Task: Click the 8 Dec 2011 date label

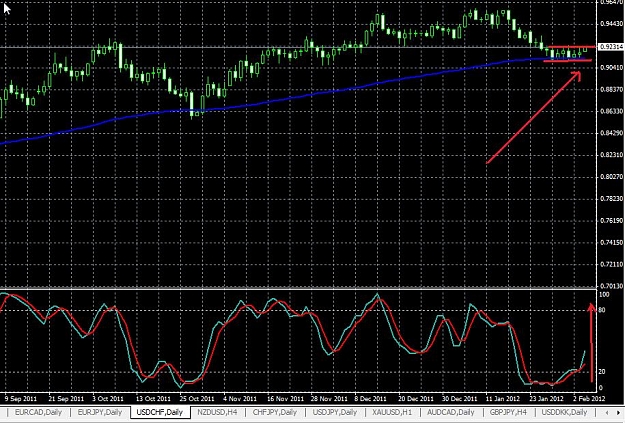Action: (370, 398)
